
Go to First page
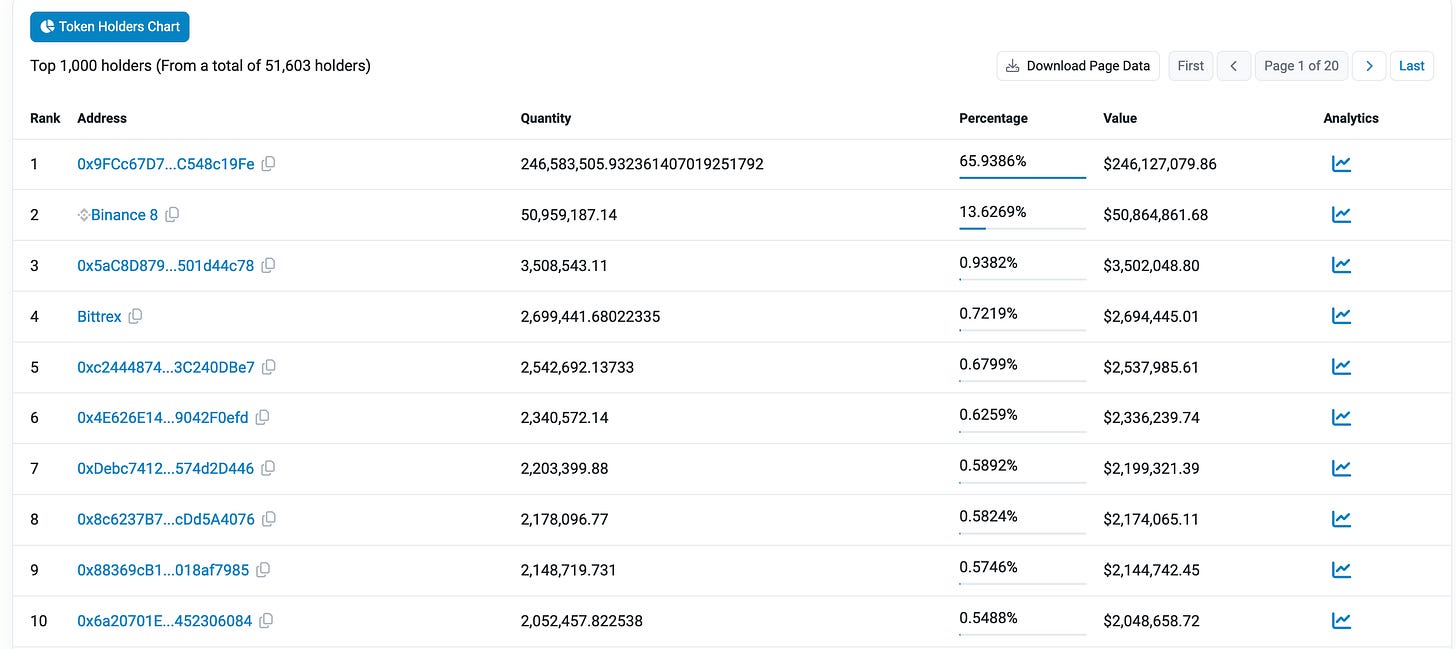(x=1191, y=66)
